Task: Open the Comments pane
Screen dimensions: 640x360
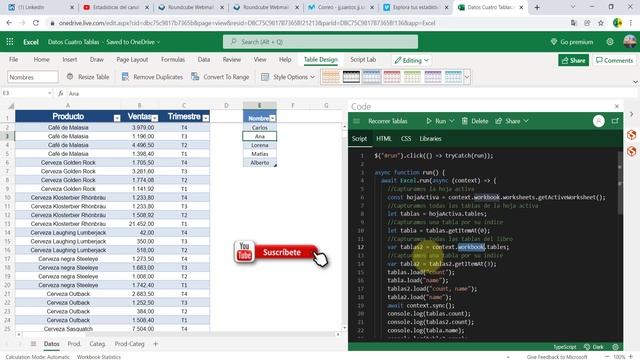Action: pyautogui.click(x=614, y=60)
